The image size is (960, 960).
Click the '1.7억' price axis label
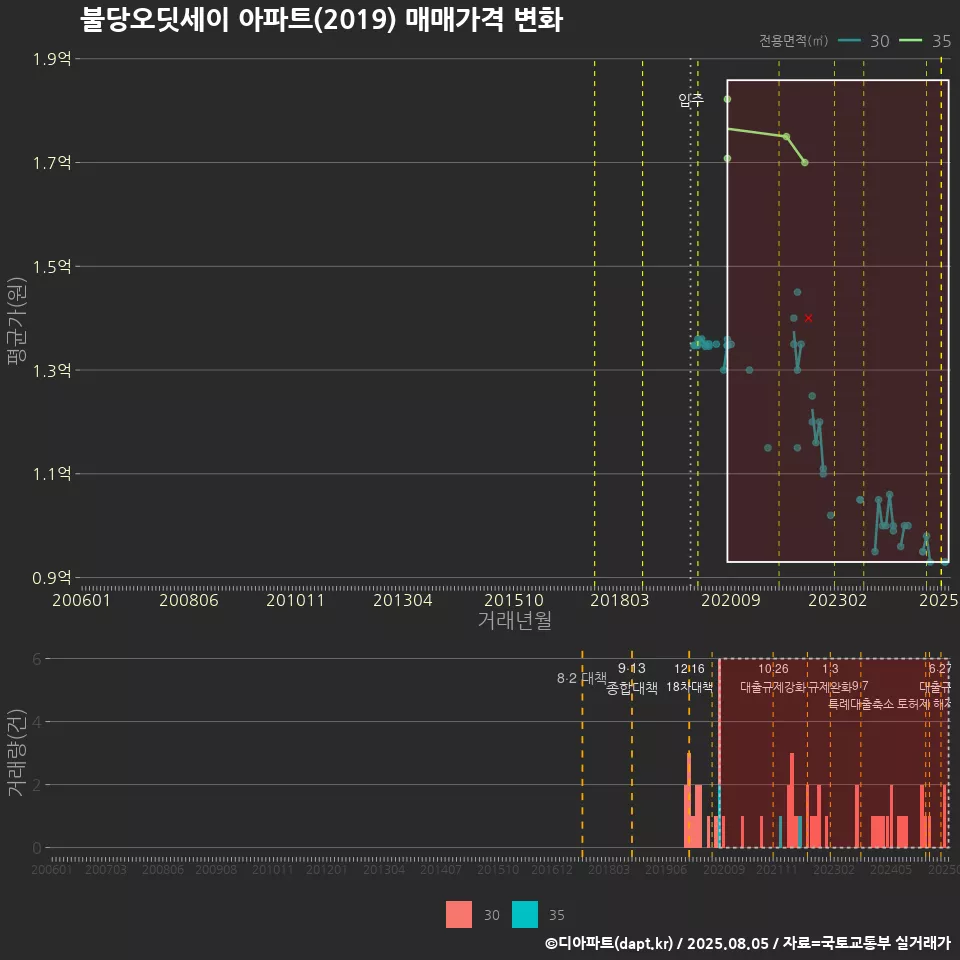coord(51,163)
